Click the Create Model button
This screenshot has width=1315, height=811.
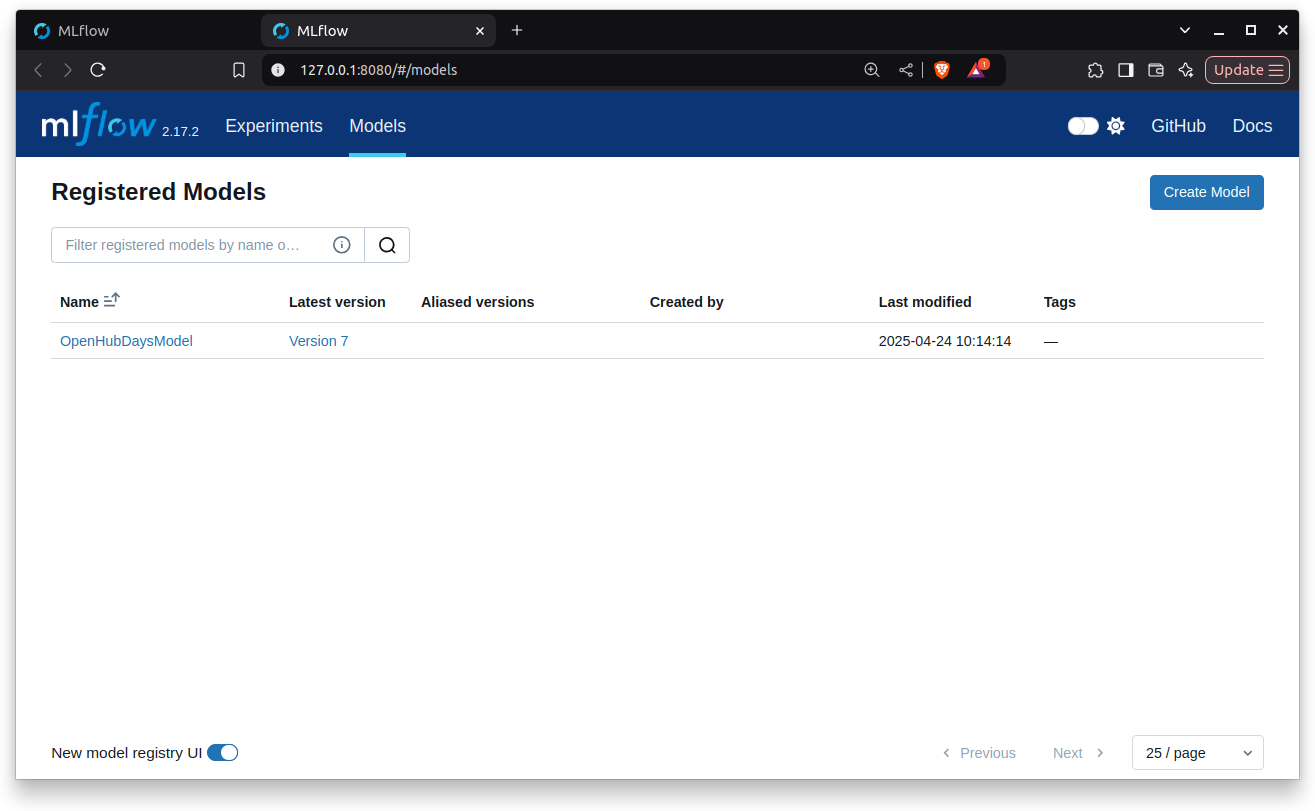click(x=1207, y=192)
